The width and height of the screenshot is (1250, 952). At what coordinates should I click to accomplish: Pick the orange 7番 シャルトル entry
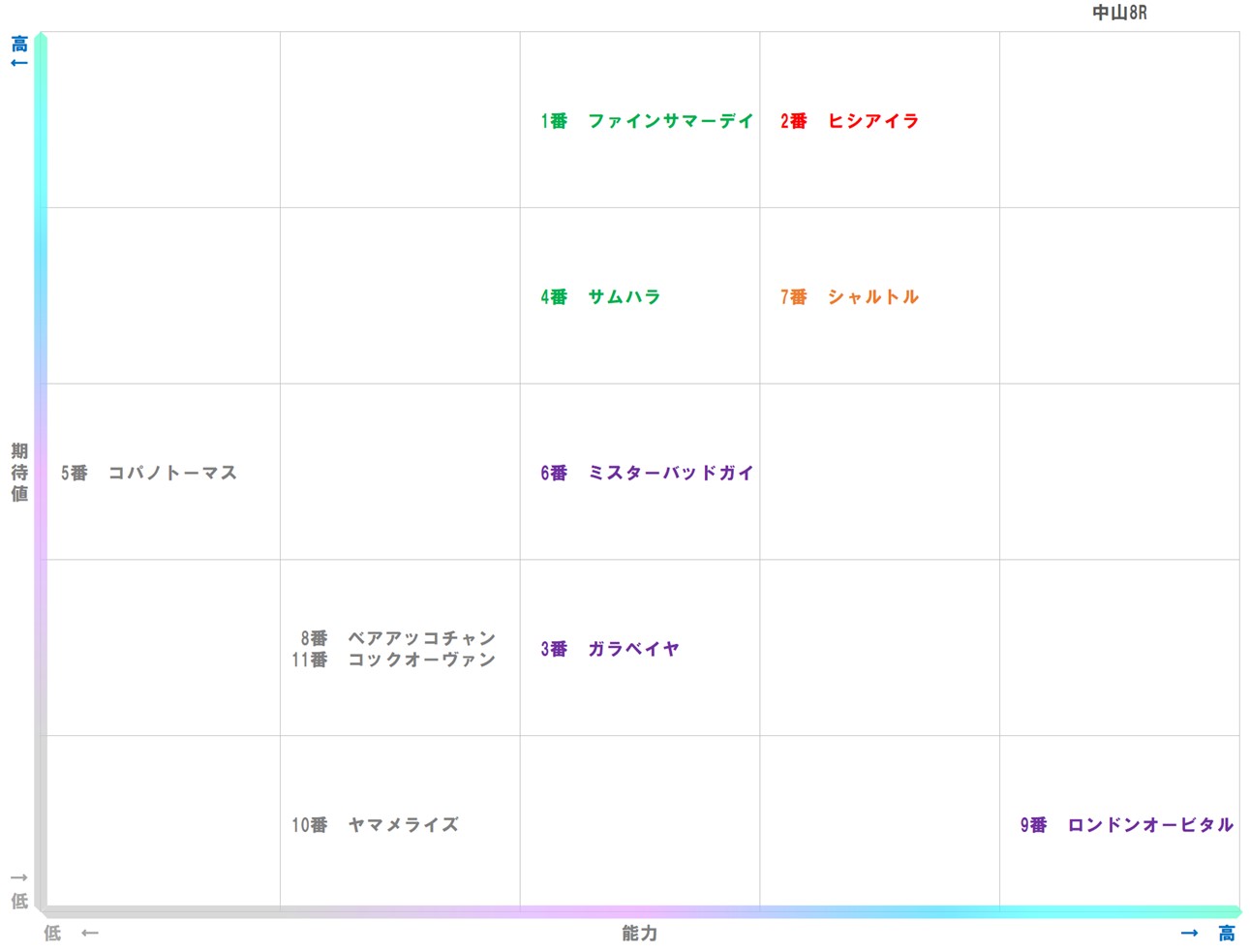(x=849, y=297)
